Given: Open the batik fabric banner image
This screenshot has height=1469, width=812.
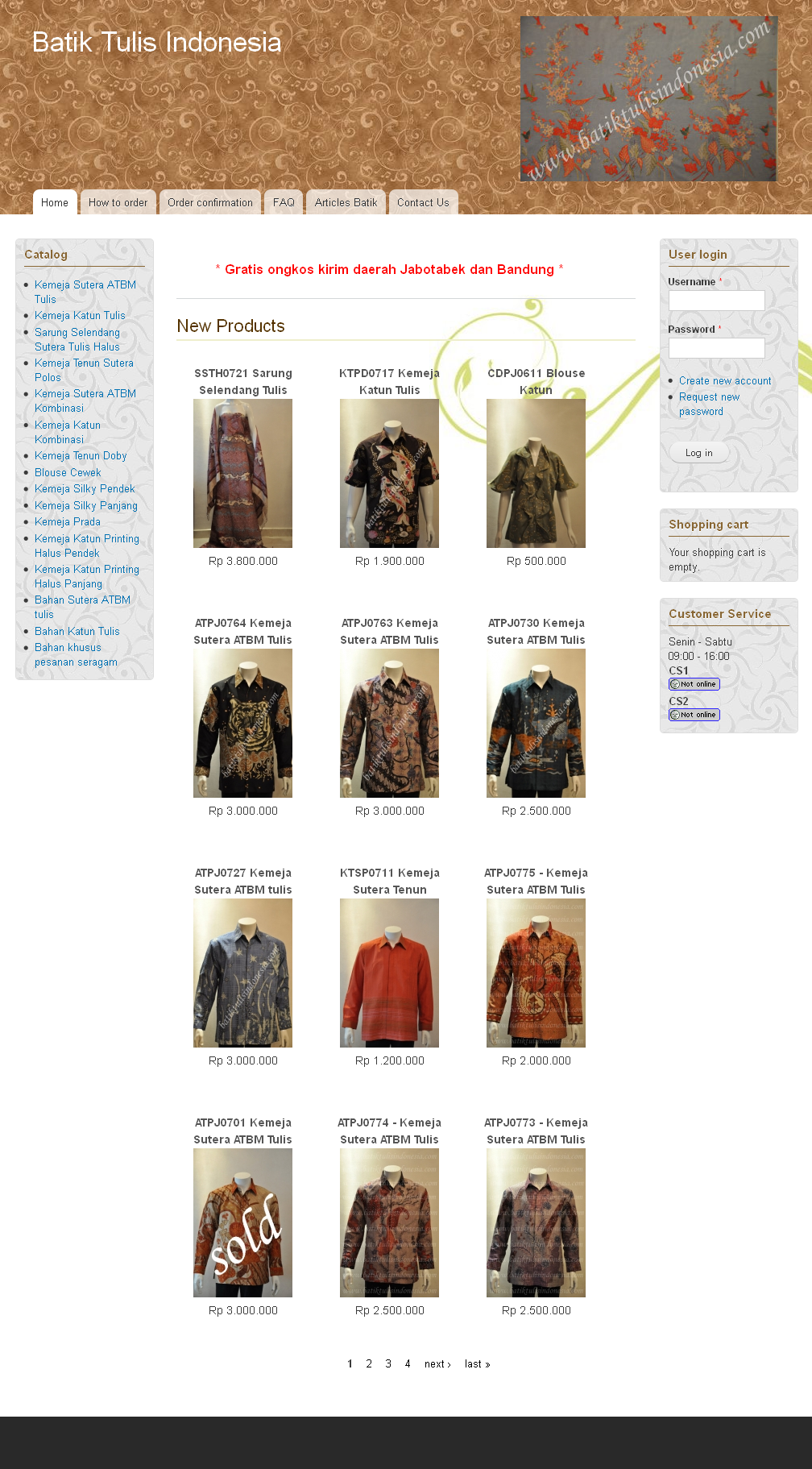Looking at the screenshot, I should 648,98.
